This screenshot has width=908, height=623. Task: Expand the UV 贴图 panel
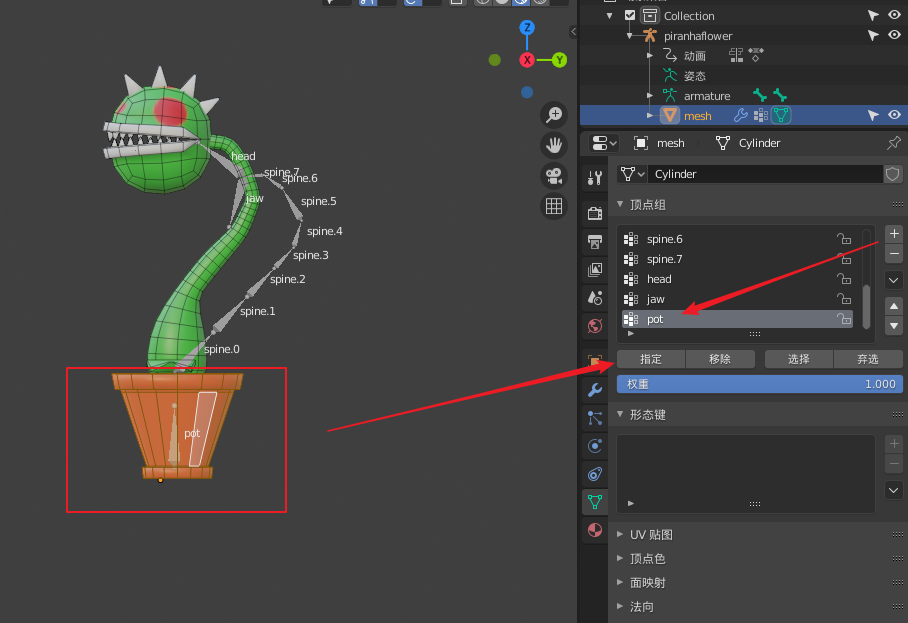click(620, 534)
